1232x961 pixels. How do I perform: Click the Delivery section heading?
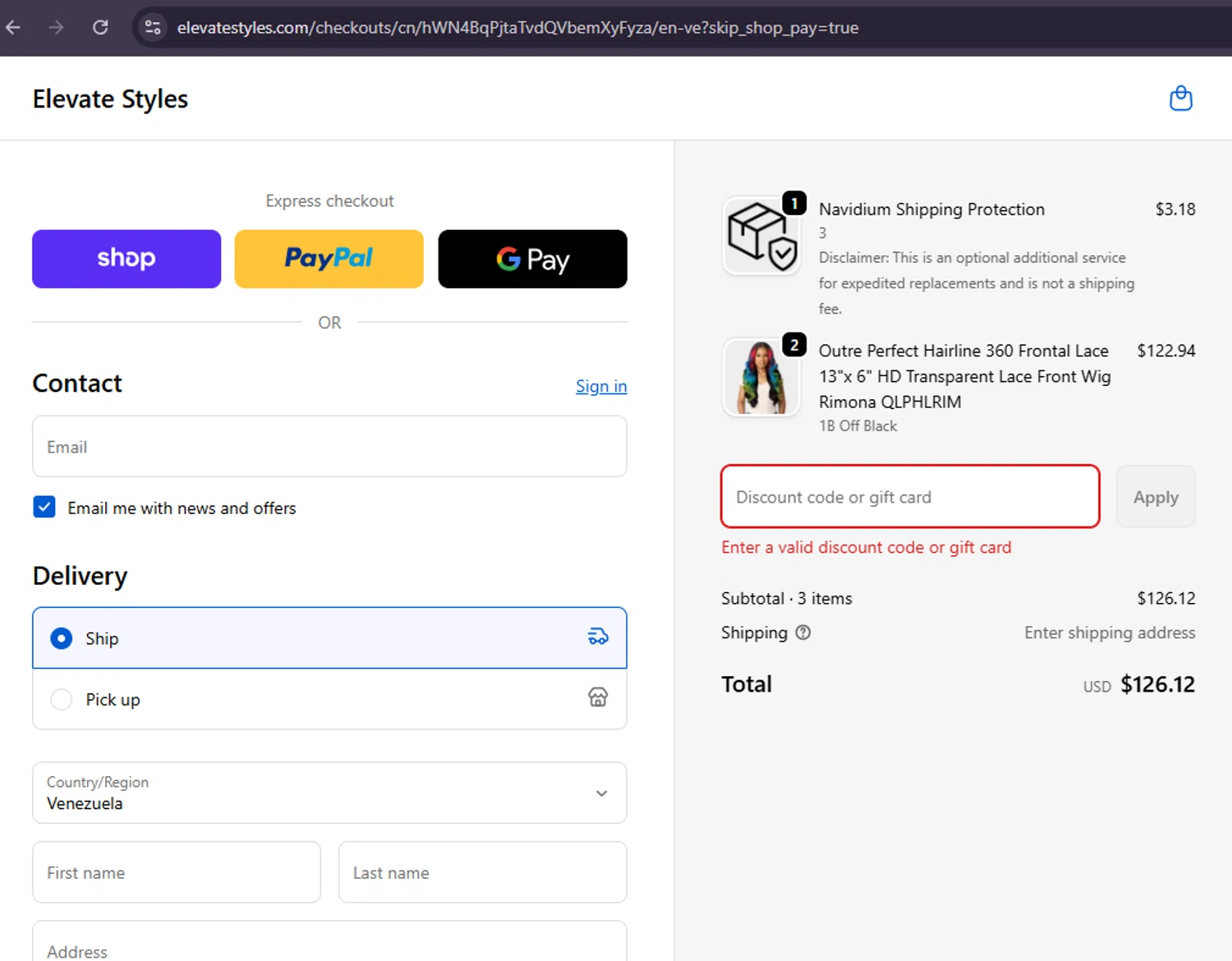tap(80, 576)
